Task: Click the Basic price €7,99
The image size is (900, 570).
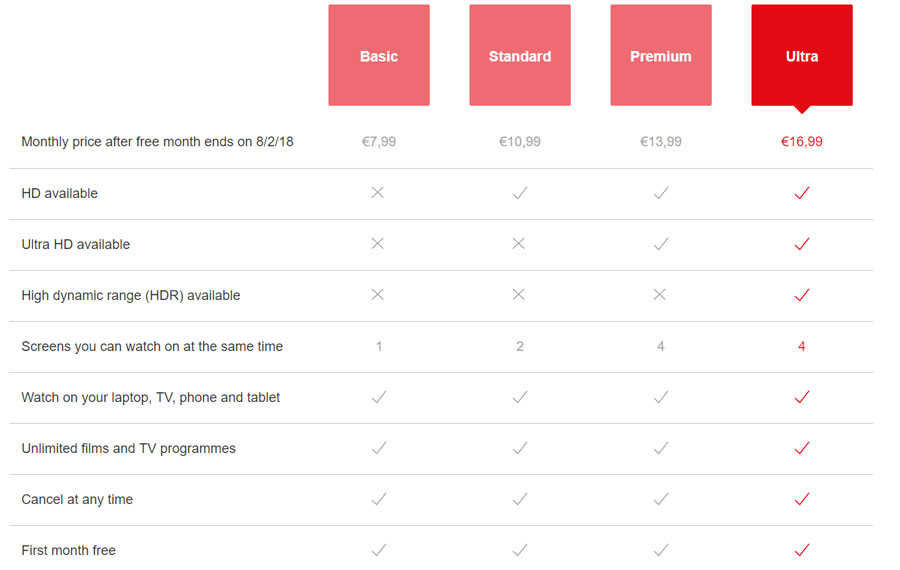Action: pyautogui.click(x=379, y=142)
